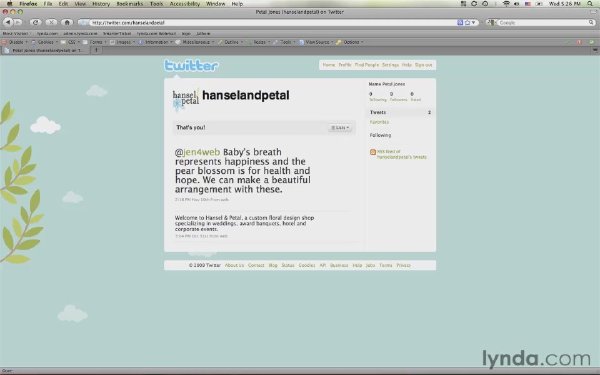The width and height of the screenshot is (600, 375).
Task: Open the Information toolbar dropdown
Action: tap(156, 42)
